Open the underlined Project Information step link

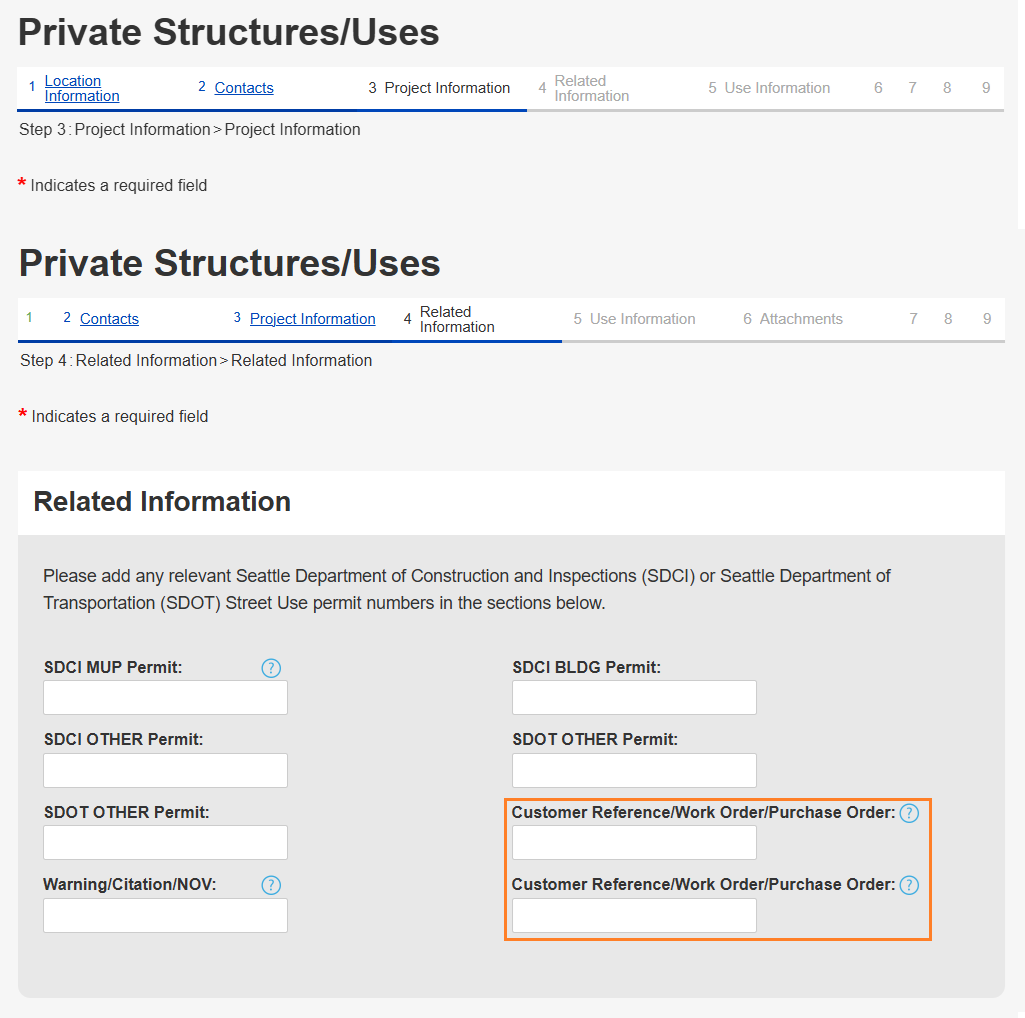(x=312, y=319)
